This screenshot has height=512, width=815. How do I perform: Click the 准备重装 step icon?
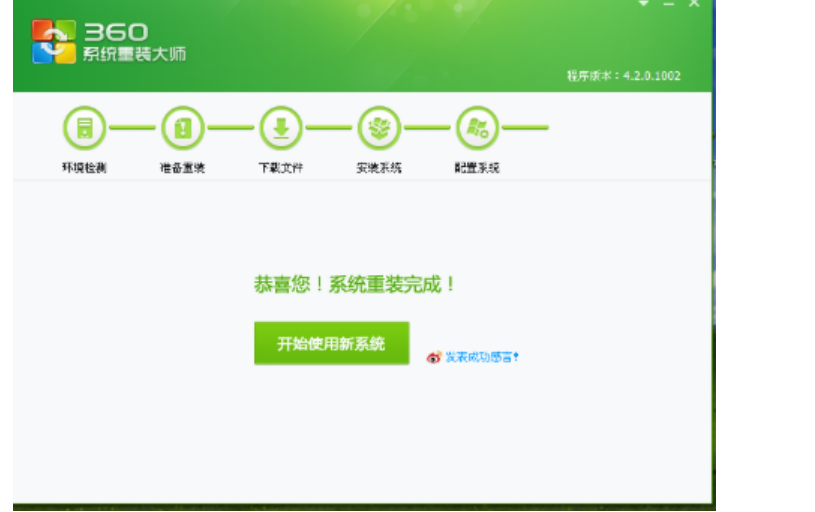(x=182, y=128)
